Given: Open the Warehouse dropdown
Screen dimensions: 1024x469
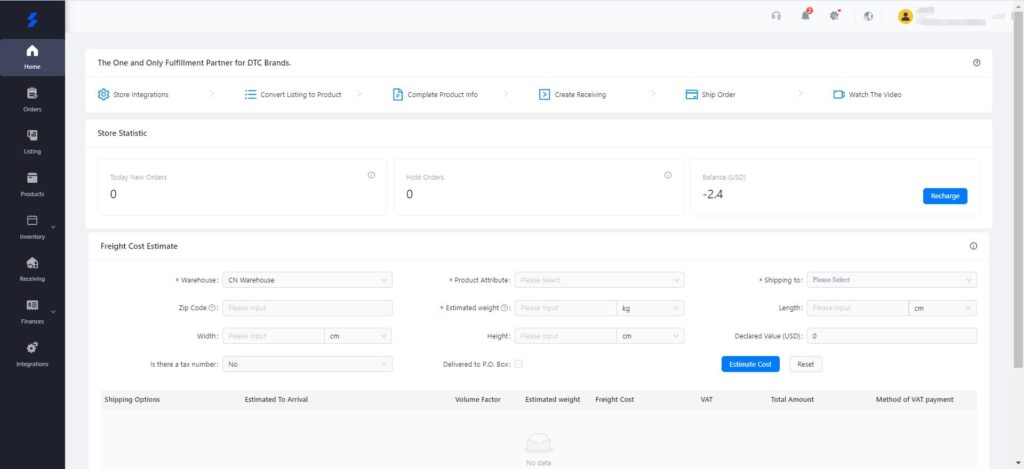Looking at the screenshot, I should pyautogui.click(x=307, y=280).
